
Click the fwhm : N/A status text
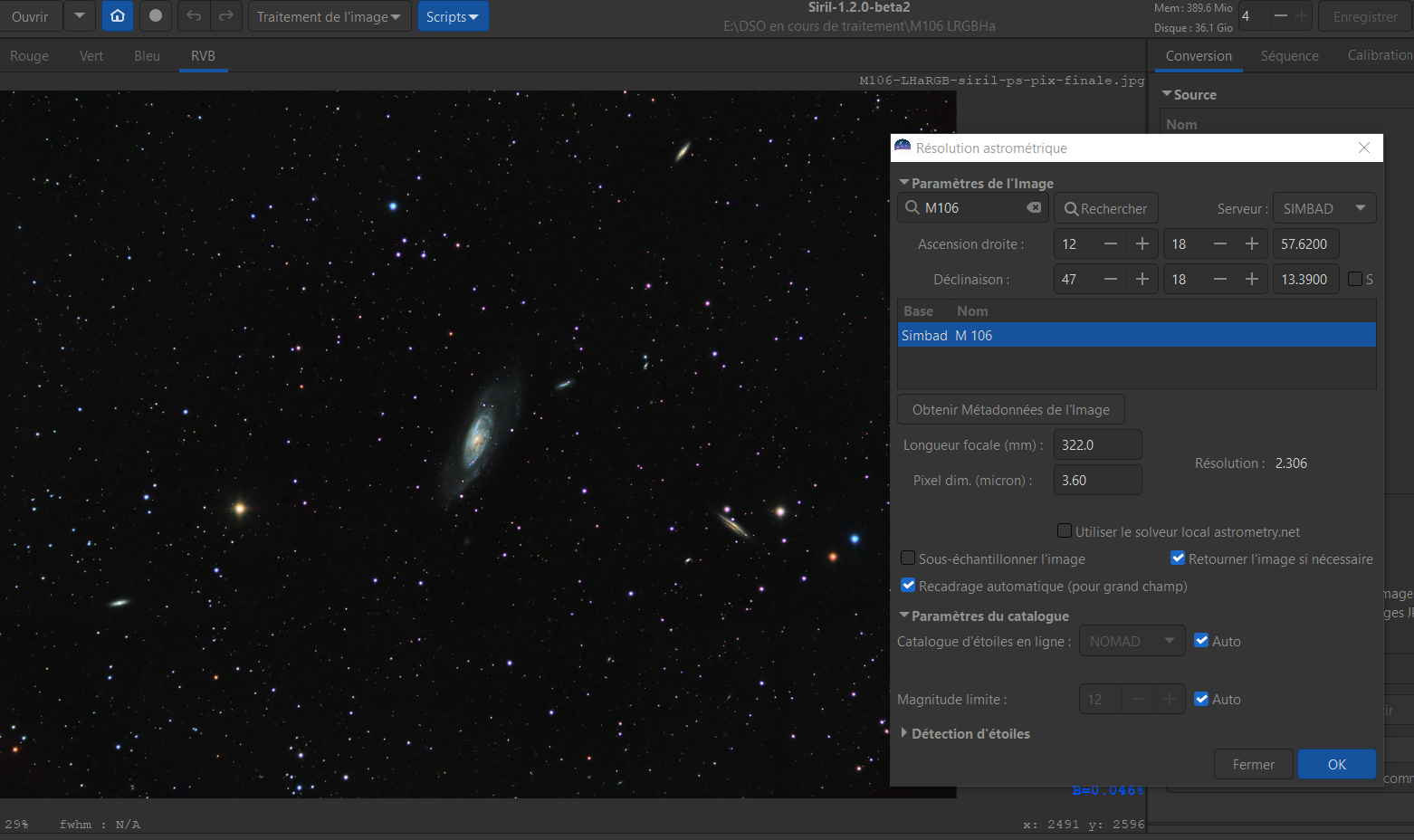point(100,825)
